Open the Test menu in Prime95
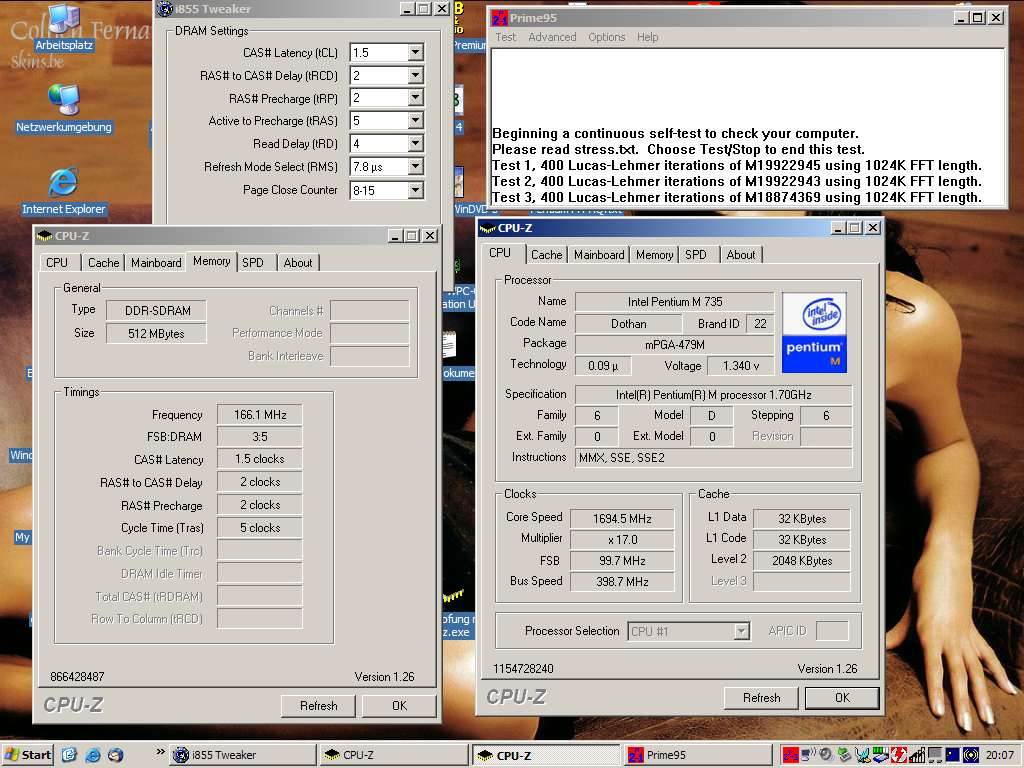The width and height of the screenshot is (1024, 768). point(505,37)
